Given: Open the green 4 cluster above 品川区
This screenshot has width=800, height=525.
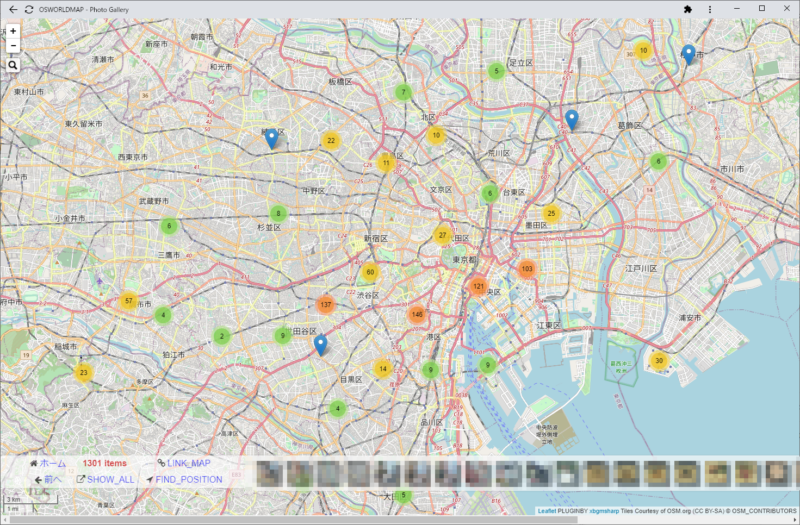Looking at the screenshot, I should (x=337, y=409).
